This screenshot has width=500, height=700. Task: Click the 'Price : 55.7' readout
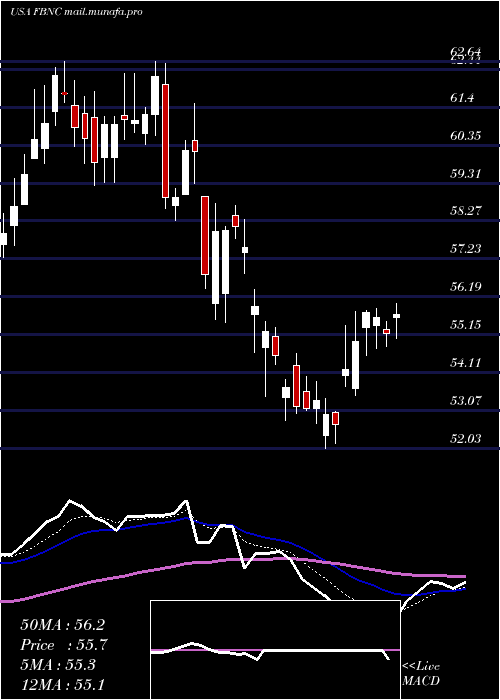click(x=64, y=645)
